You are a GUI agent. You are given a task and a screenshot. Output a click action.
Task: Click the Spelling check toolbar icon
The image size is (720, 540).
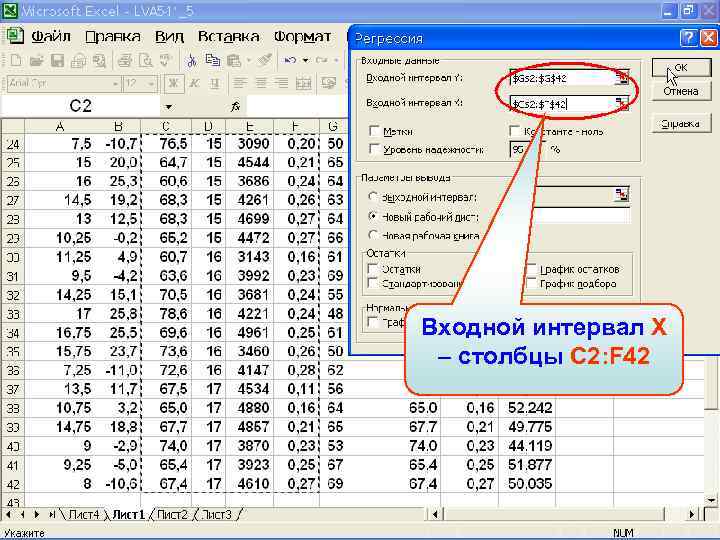[166, 61]
